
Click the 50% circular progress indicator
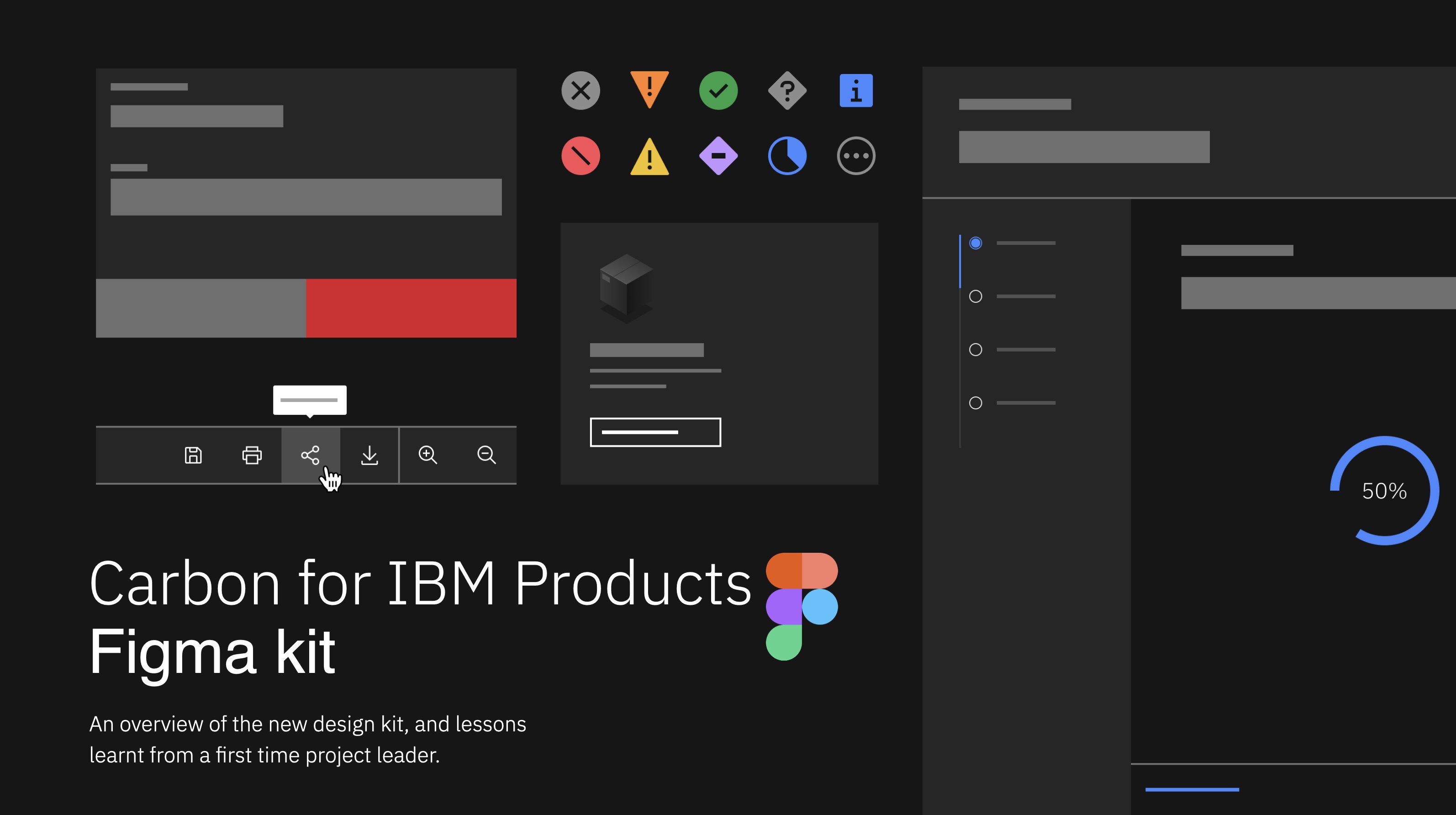1385,491
